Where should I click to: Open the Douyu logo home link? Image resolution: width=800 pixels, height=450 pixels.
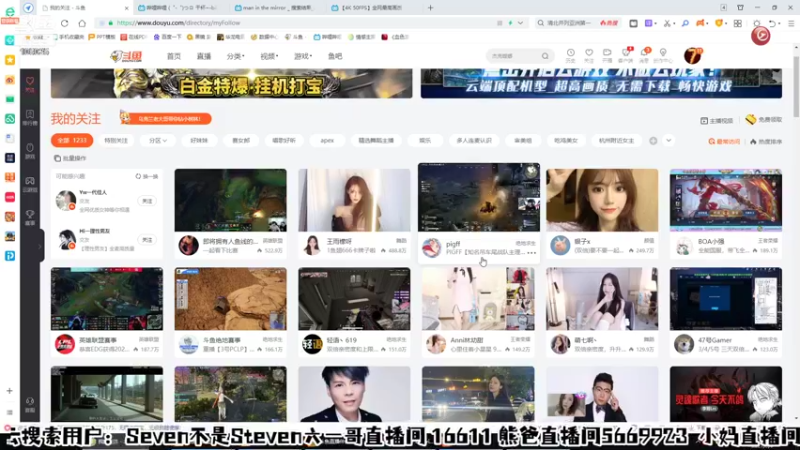126,56
